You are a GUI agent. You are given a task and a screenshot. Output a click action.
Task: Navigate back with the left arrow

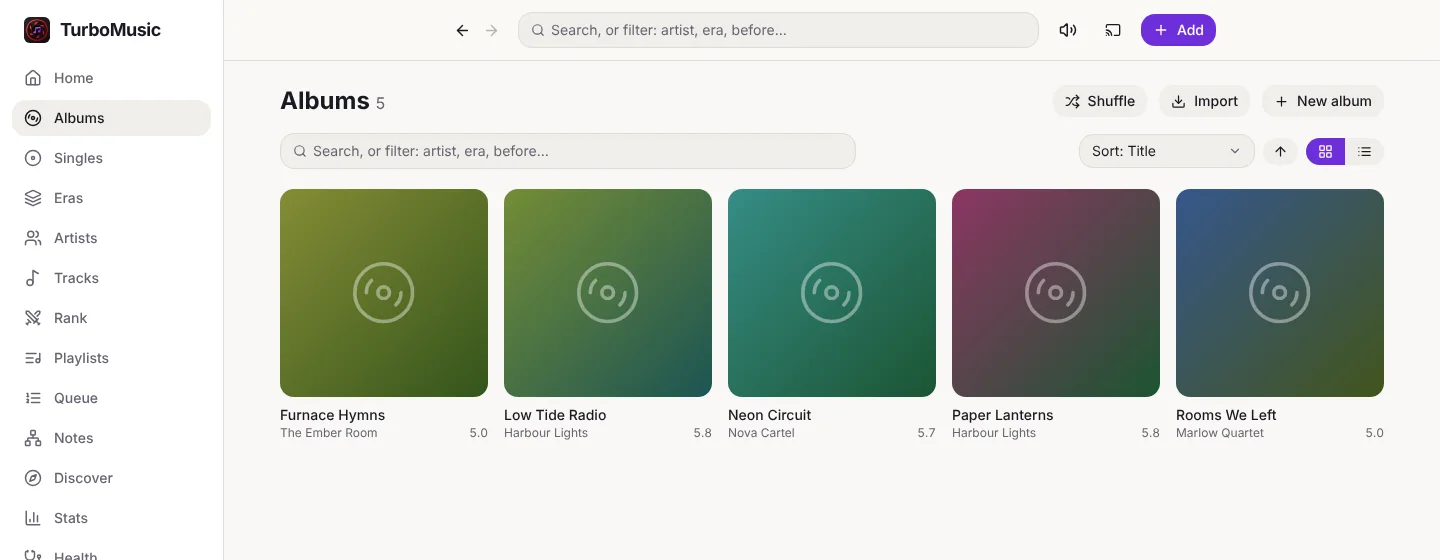coord(462,30)
